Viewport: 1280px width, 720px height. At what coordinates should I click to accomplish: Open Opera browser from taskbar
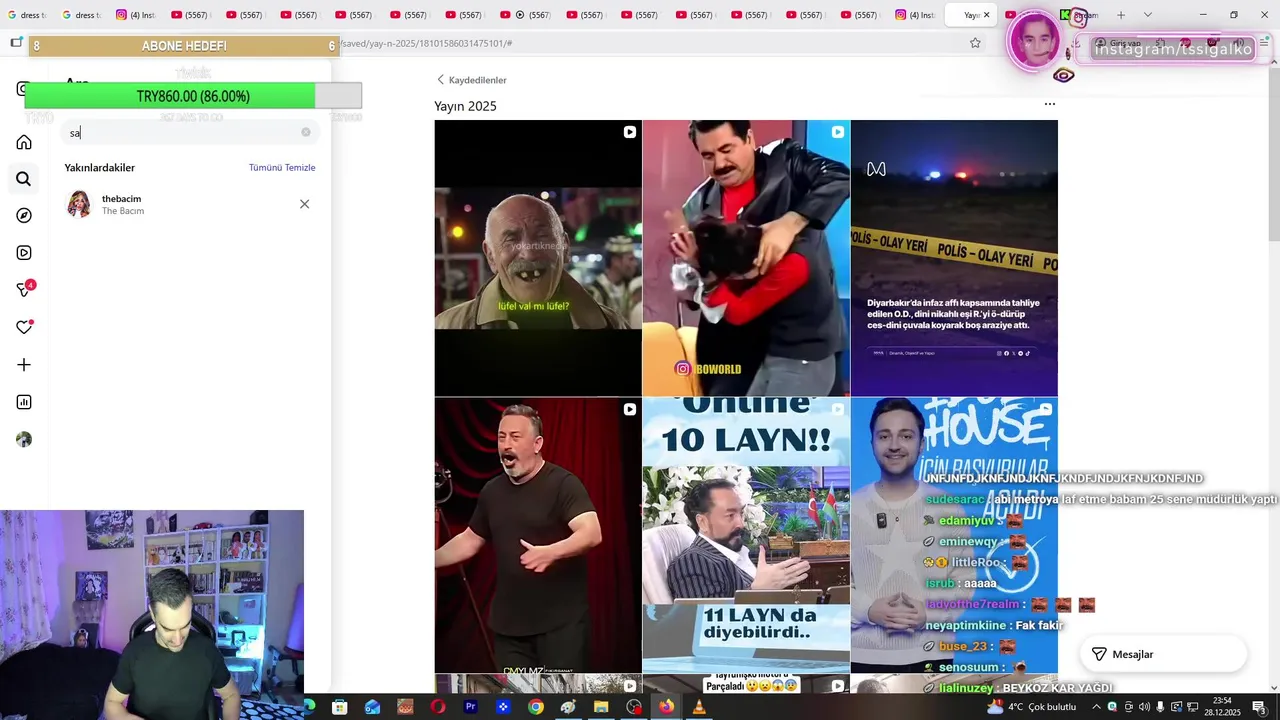[x=438, y=707]
